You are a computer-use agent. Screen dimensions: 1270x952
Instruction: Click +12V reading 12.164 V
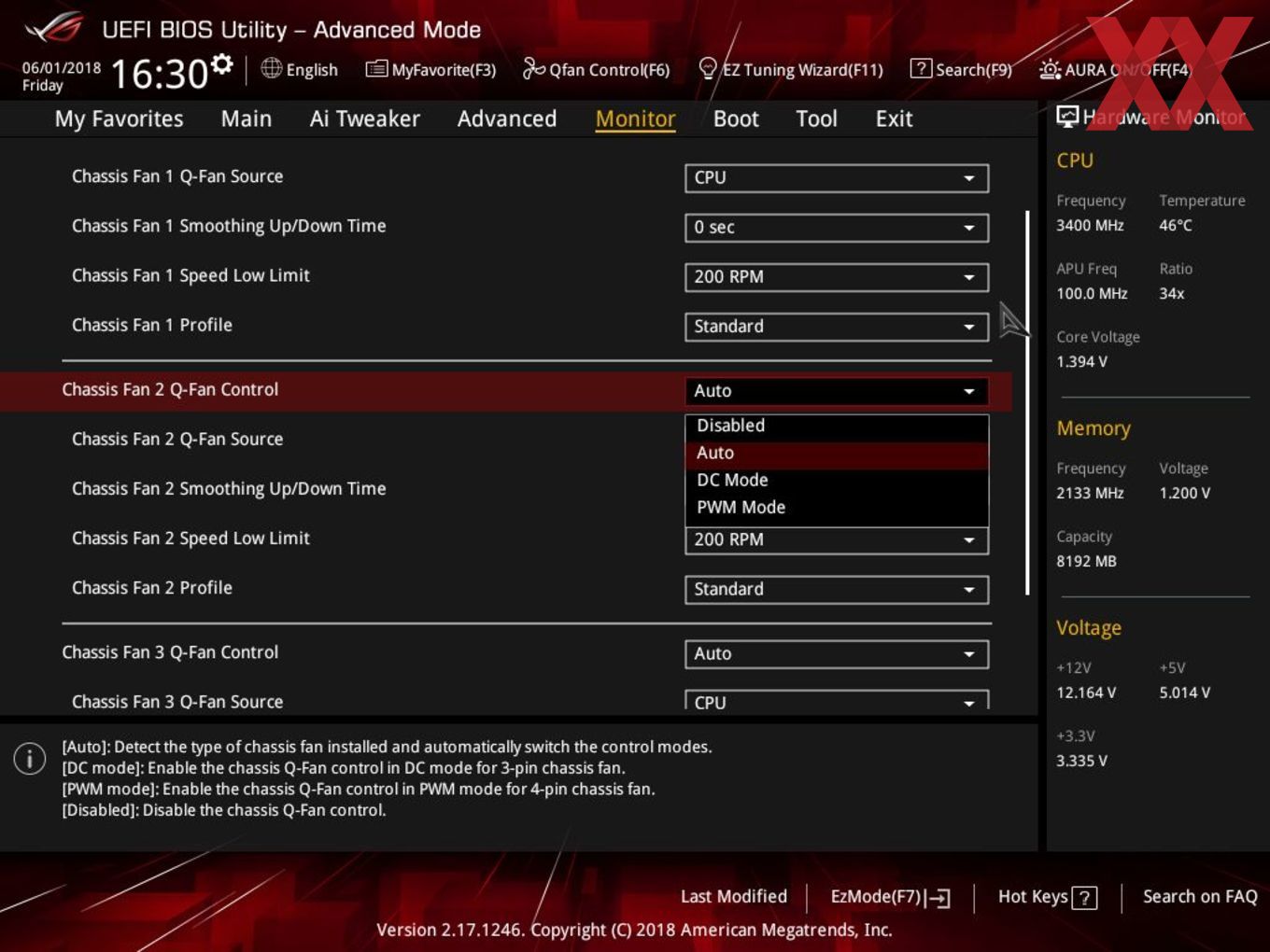point(1085,693)
